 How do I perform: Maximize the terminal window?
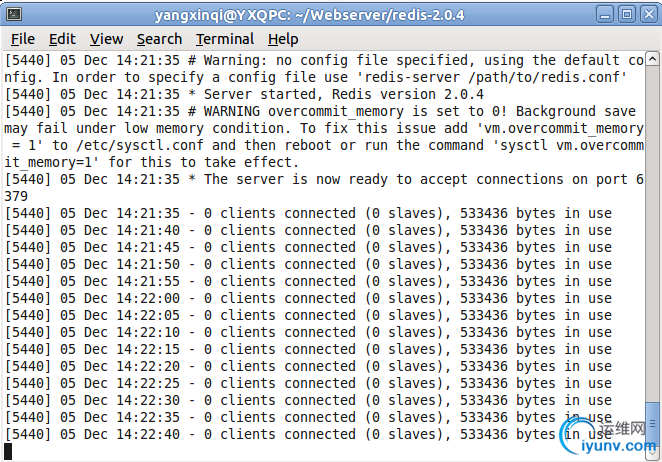click(627, 15)
